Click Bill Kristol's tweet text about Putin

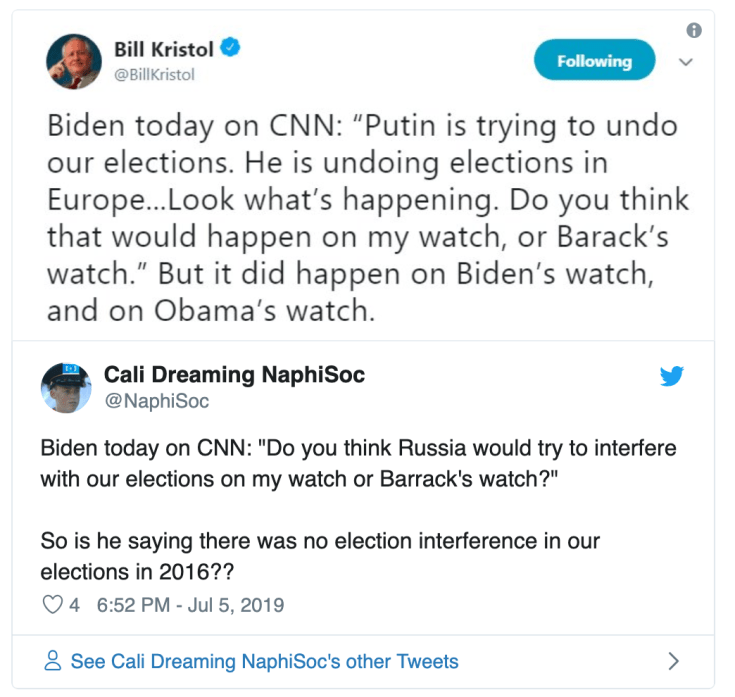[x=366, y=219]
